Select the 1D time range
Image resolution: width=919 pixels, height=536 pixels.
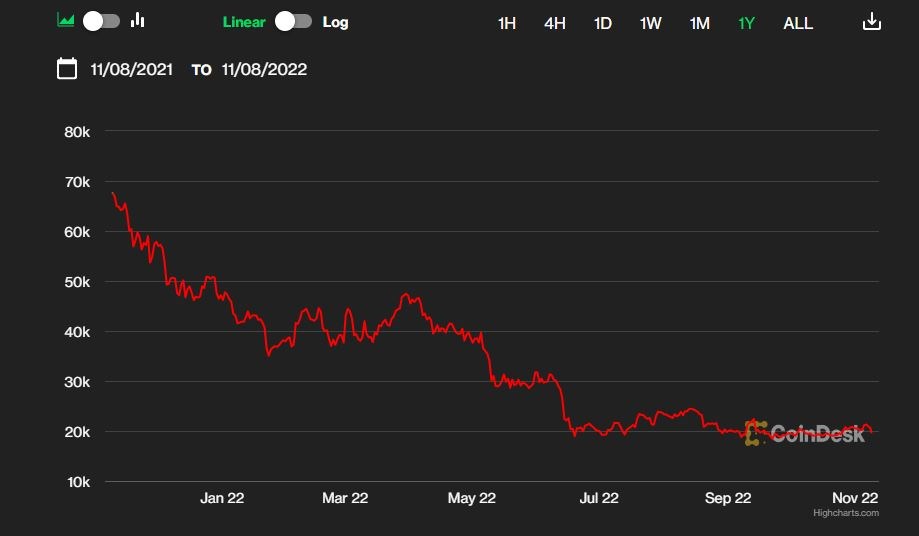point(603,23)
